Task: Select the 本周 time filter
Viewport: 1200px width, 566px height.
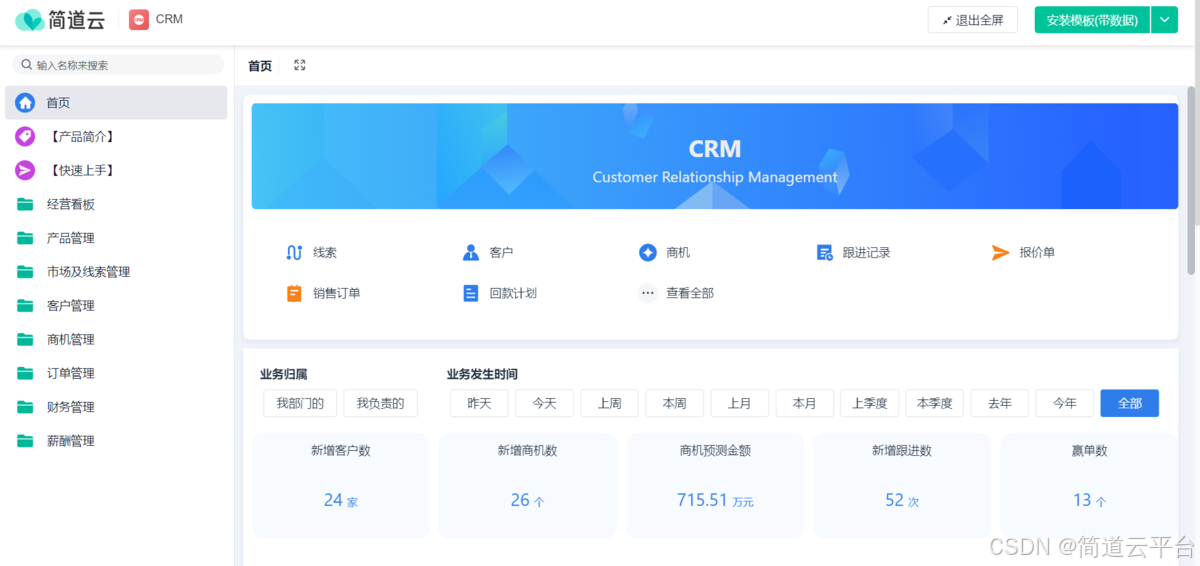Action: point(675,403)
